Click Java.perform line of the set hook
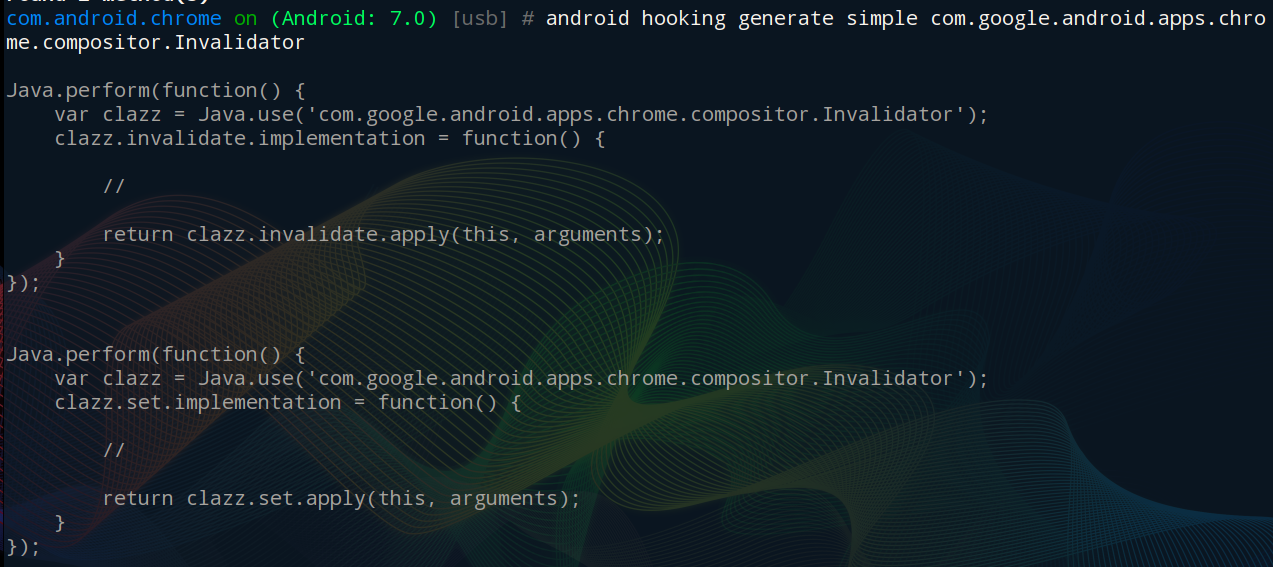Viewport: 1273px width, 567px height. coord(156,355)
